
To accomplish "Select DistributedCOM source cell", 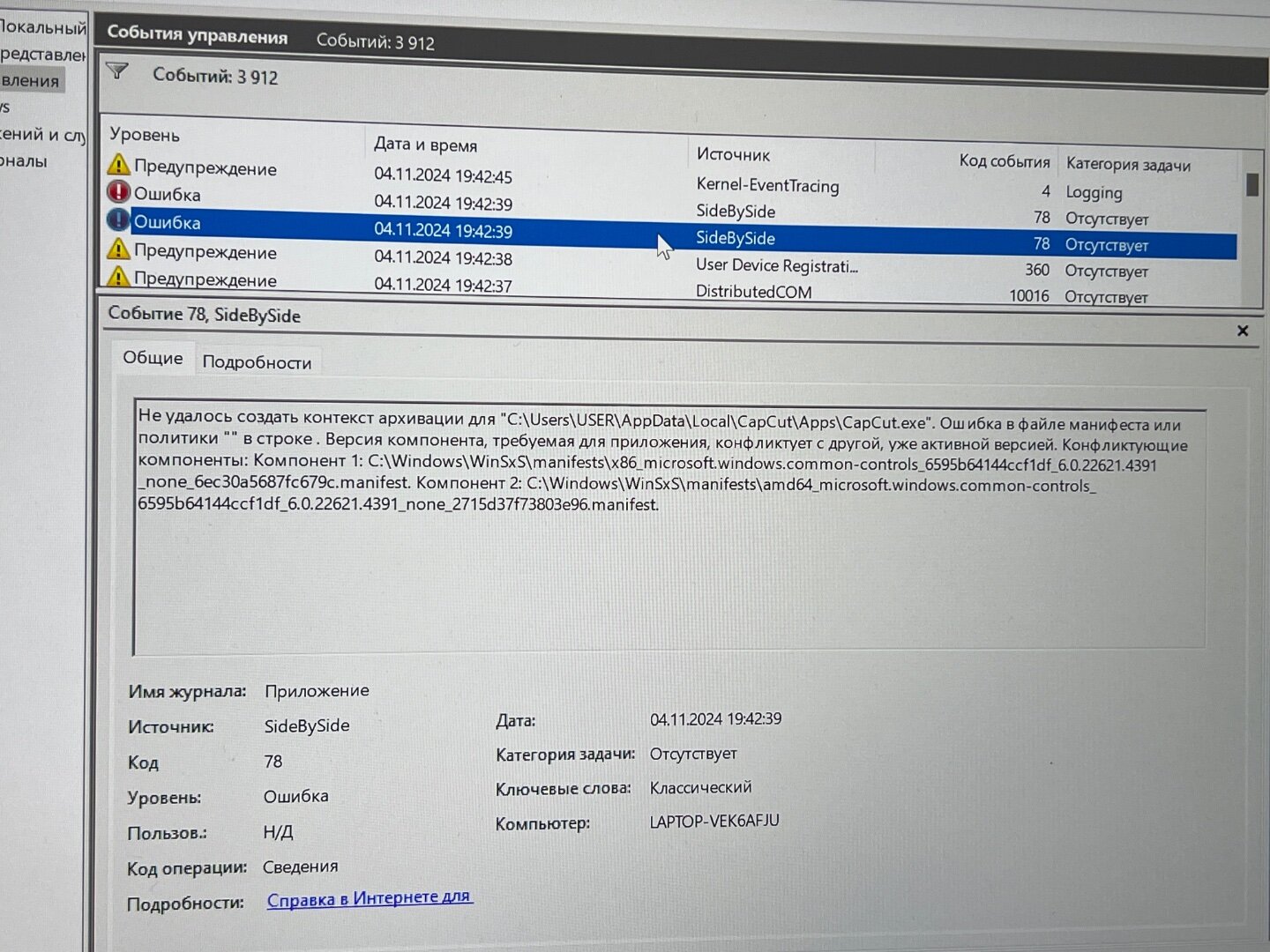I will (x=753, y=292).
